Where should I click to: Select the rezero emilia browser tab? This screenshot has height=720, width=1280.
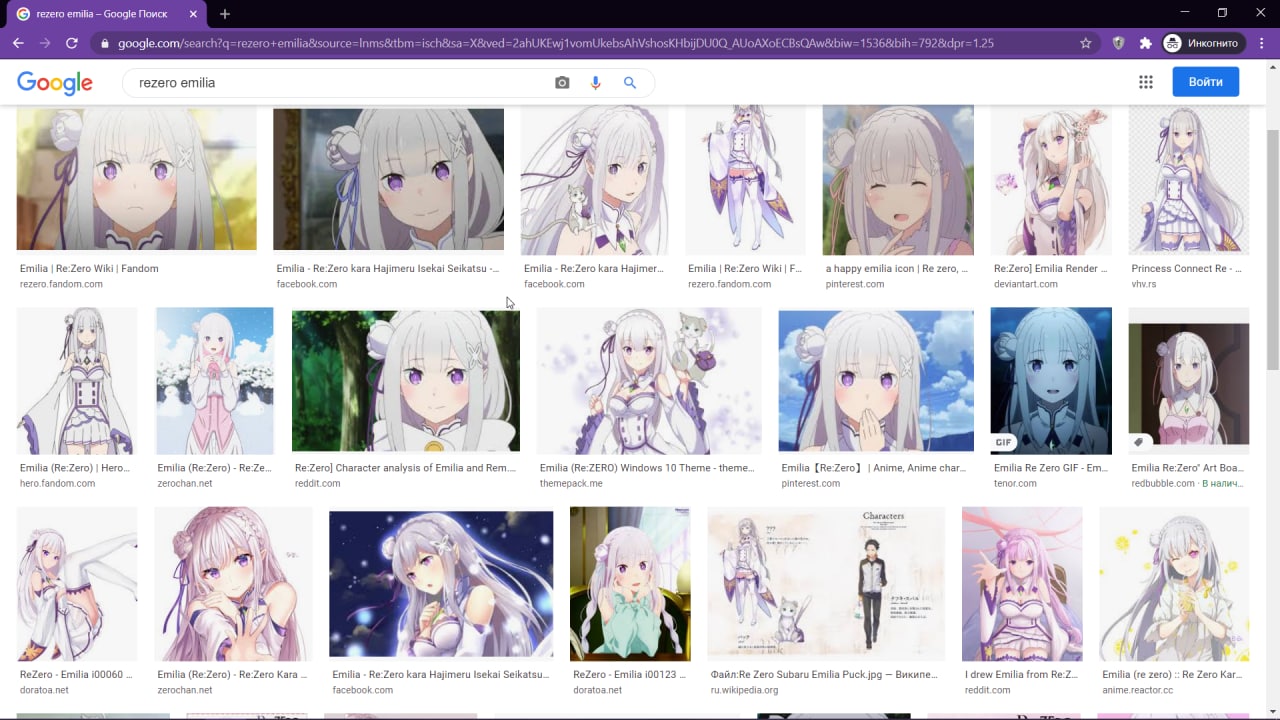click(108, 14)
